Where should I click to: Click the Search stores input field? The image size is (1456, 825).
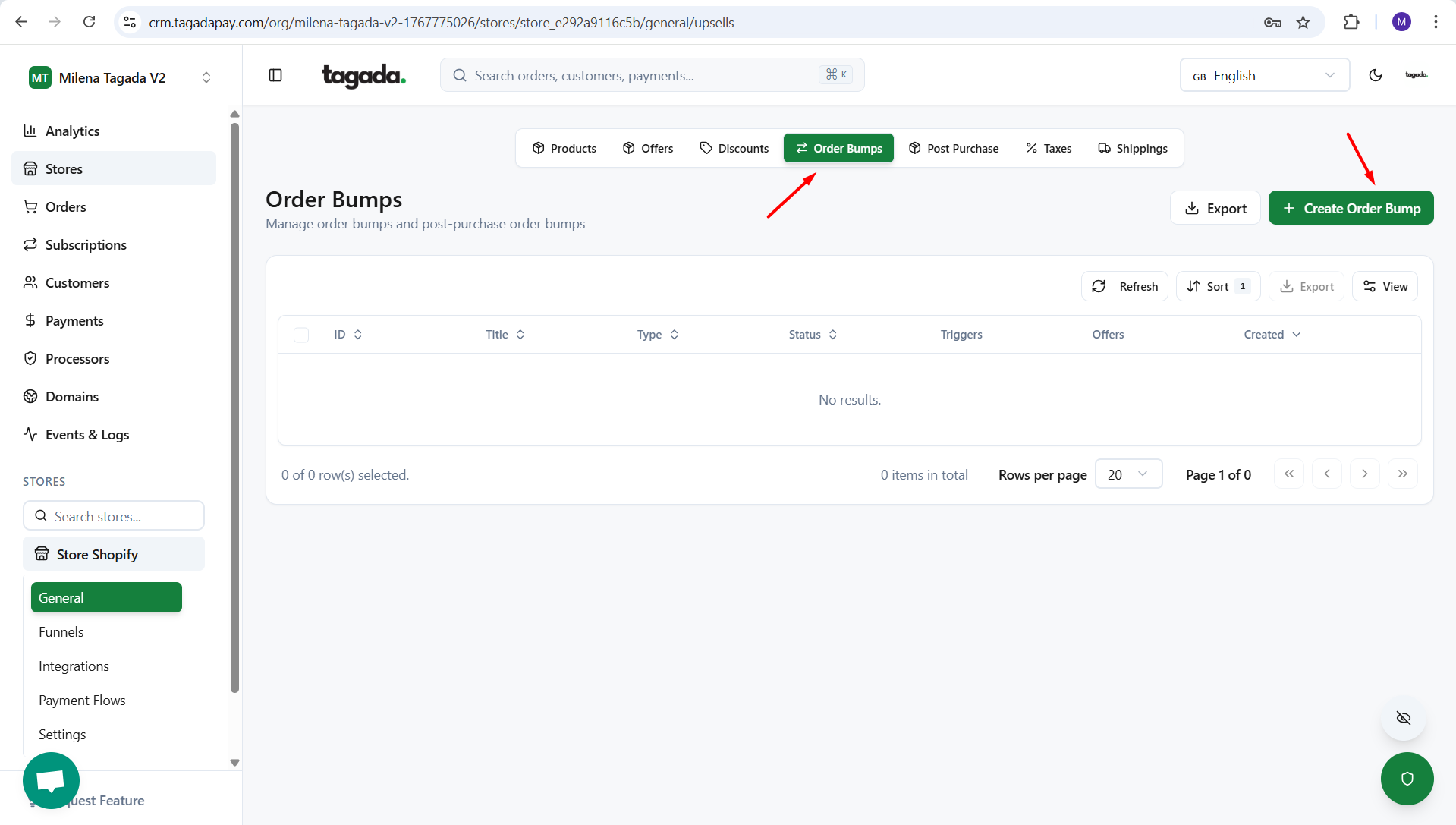(x=114, y=516)
